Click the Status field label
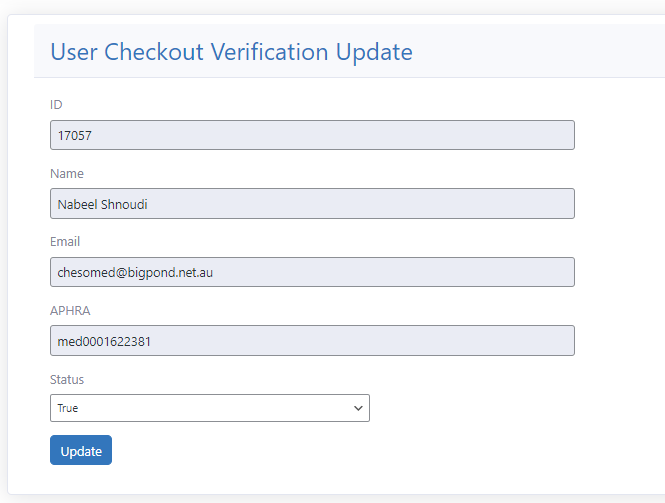Screen dimensions: 665x503 (x=67, y=380)
